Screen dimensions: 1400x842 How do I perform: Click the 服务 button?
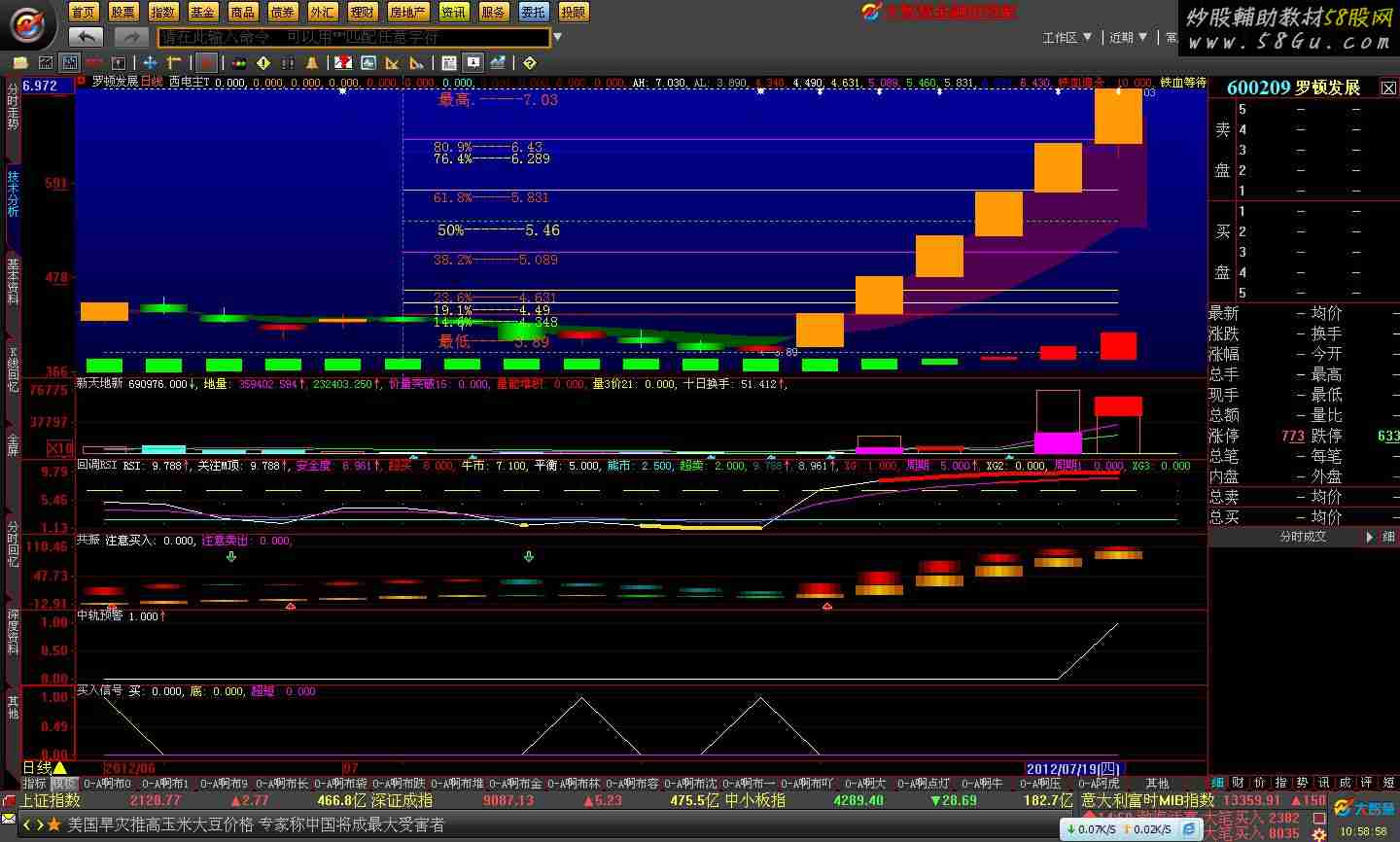pos(494,12)
